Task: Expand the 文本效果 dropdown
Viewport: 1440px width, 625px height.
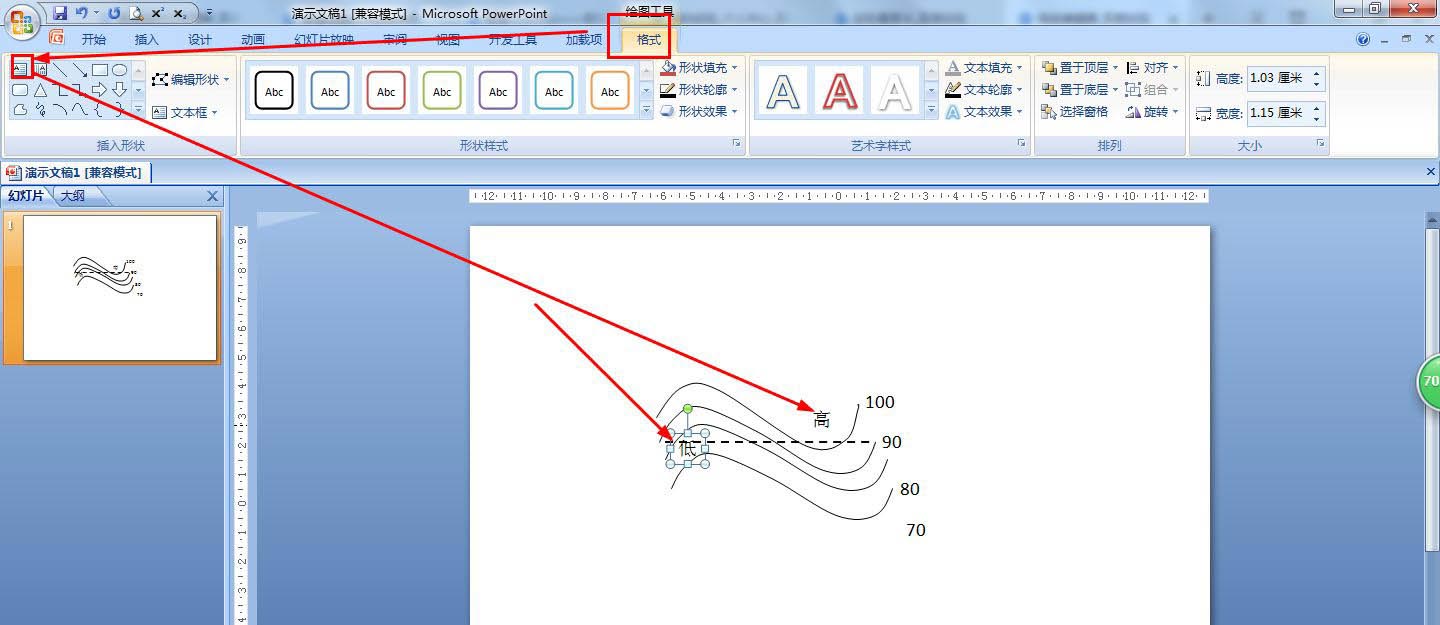Action: point(985,112)
